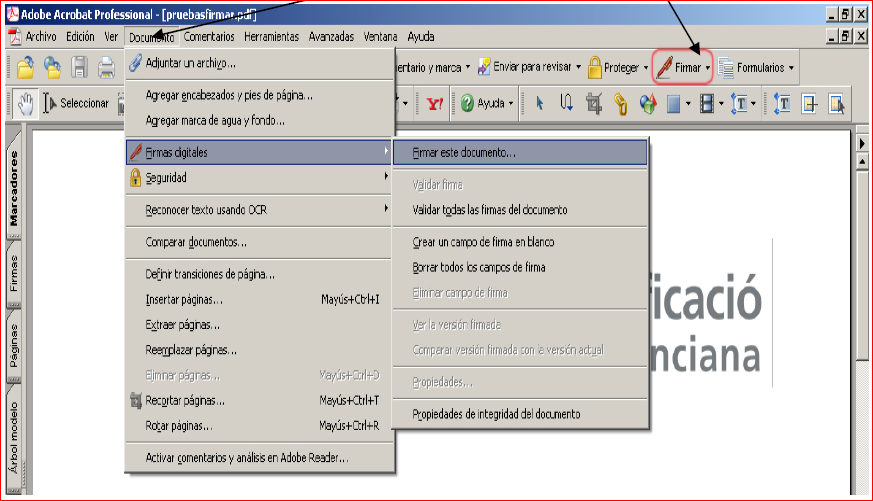Select the blue Button form tool
Image resolution: width=873 pixels, height=501 pixels.
pyautogui.click(x=674, y=104)
